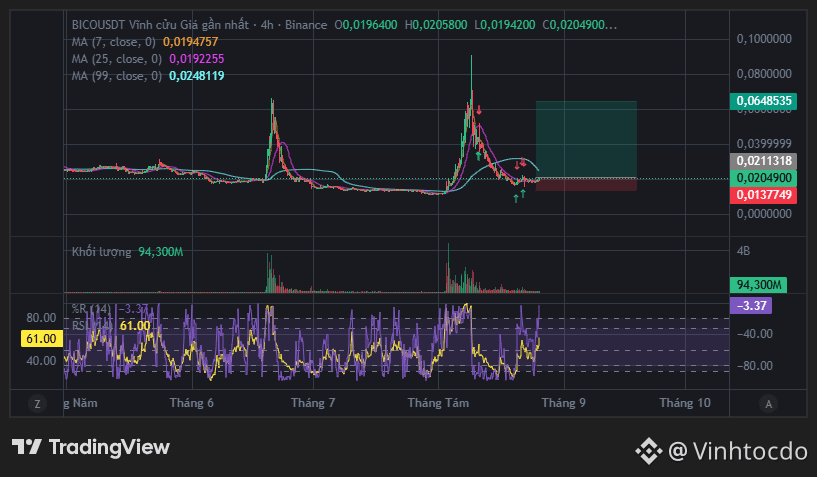Click the 80.00 RSI axis label
Viewport: 817px width, 477px height.
[41, 318]
